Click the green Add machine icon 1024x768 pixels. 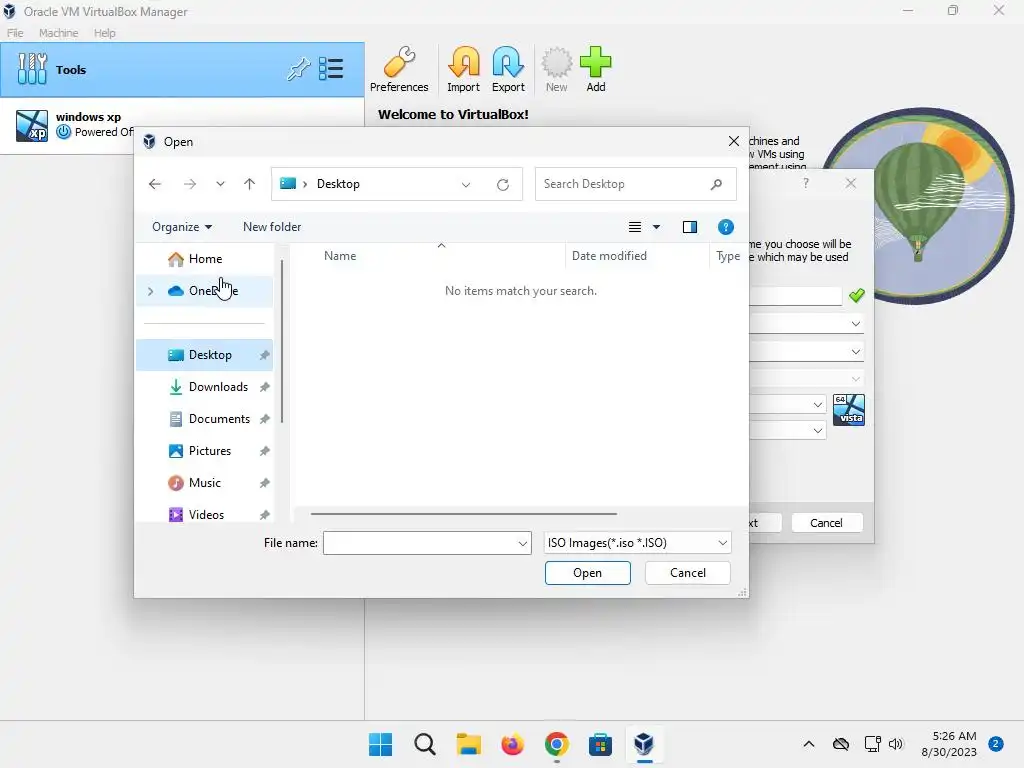tap(596, 69)
